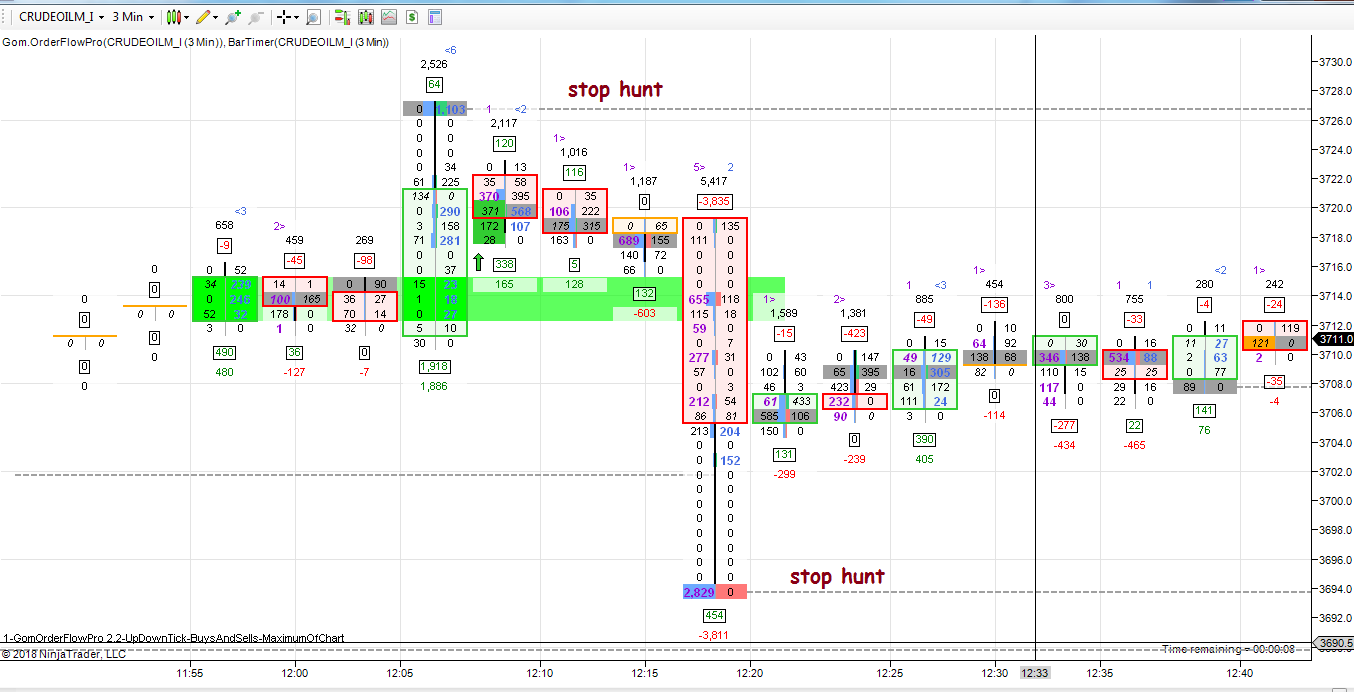Click the boxed 490 delta value
This screenshot has width=1354, height=692.
(x=225, y=353)
